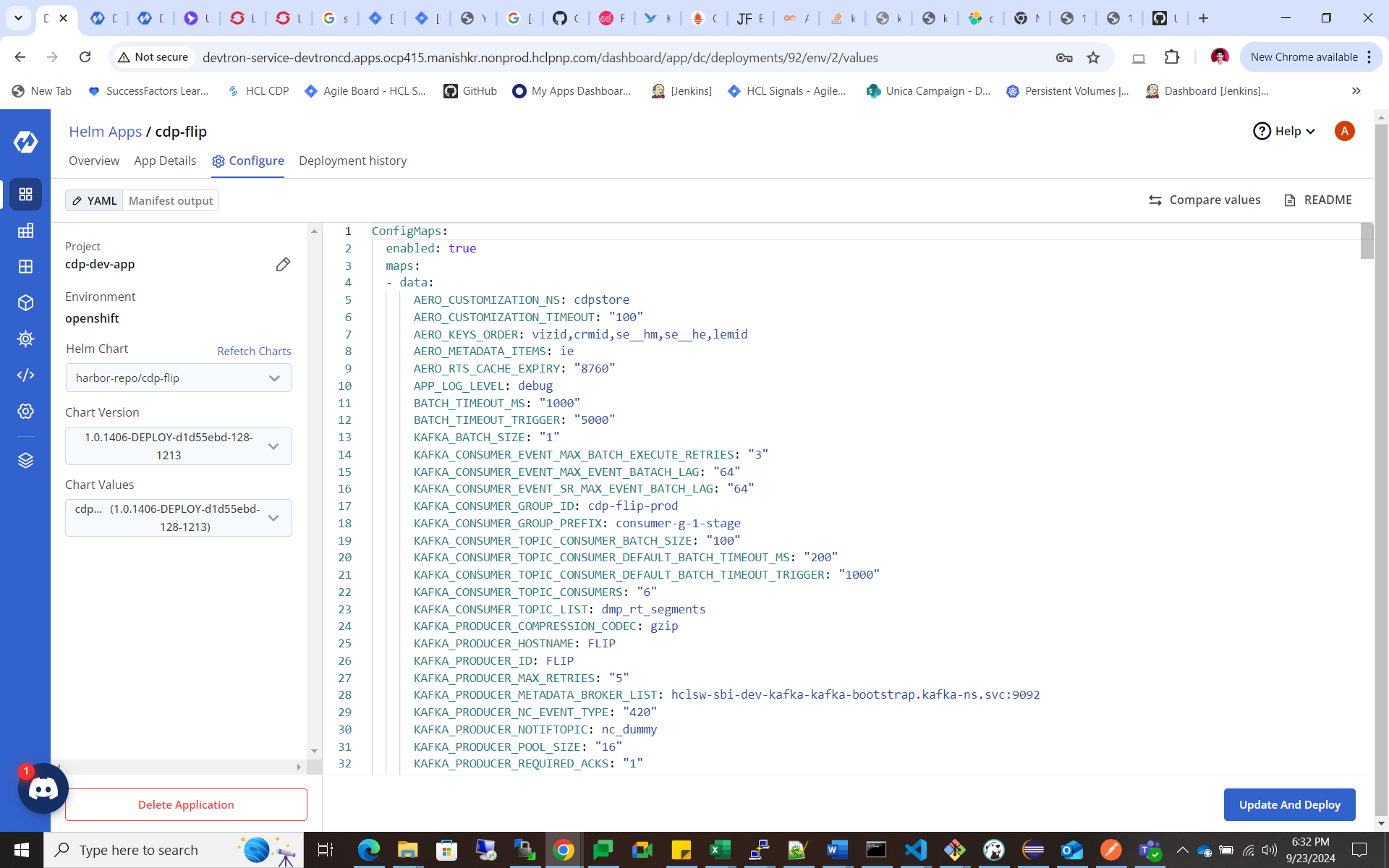The width and height of the screenshot is (1389, 868).
Task: Click the Devtron logo icon in sidebar
Action: click(x=25, y=142)
